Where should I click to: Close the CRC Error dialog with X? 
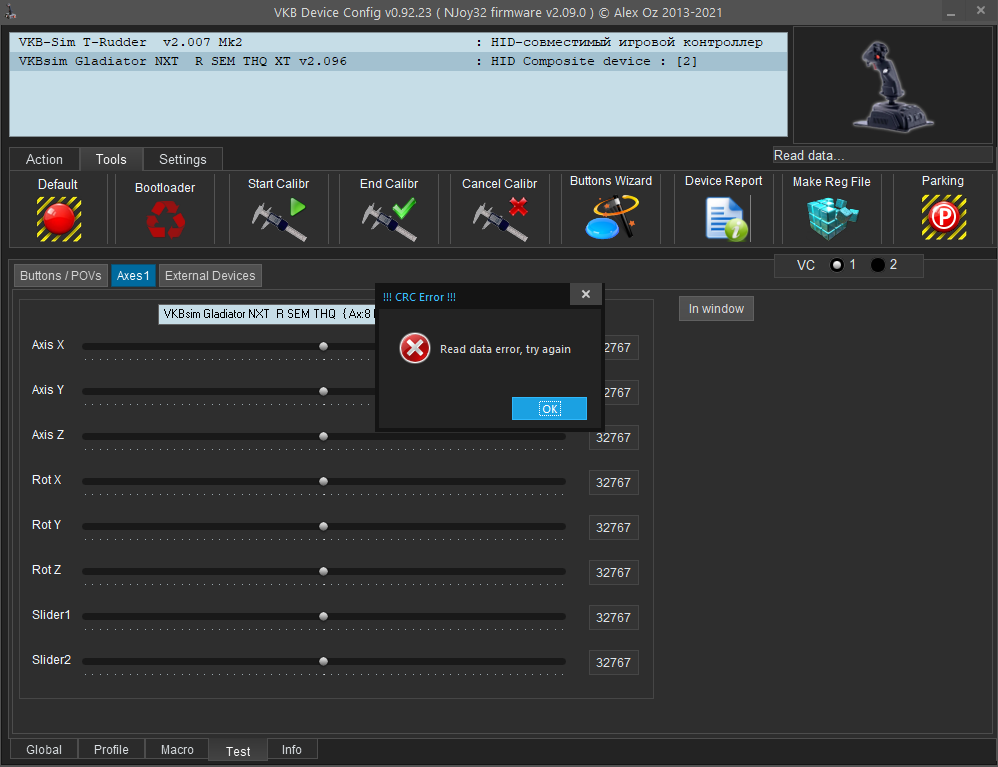586,294
